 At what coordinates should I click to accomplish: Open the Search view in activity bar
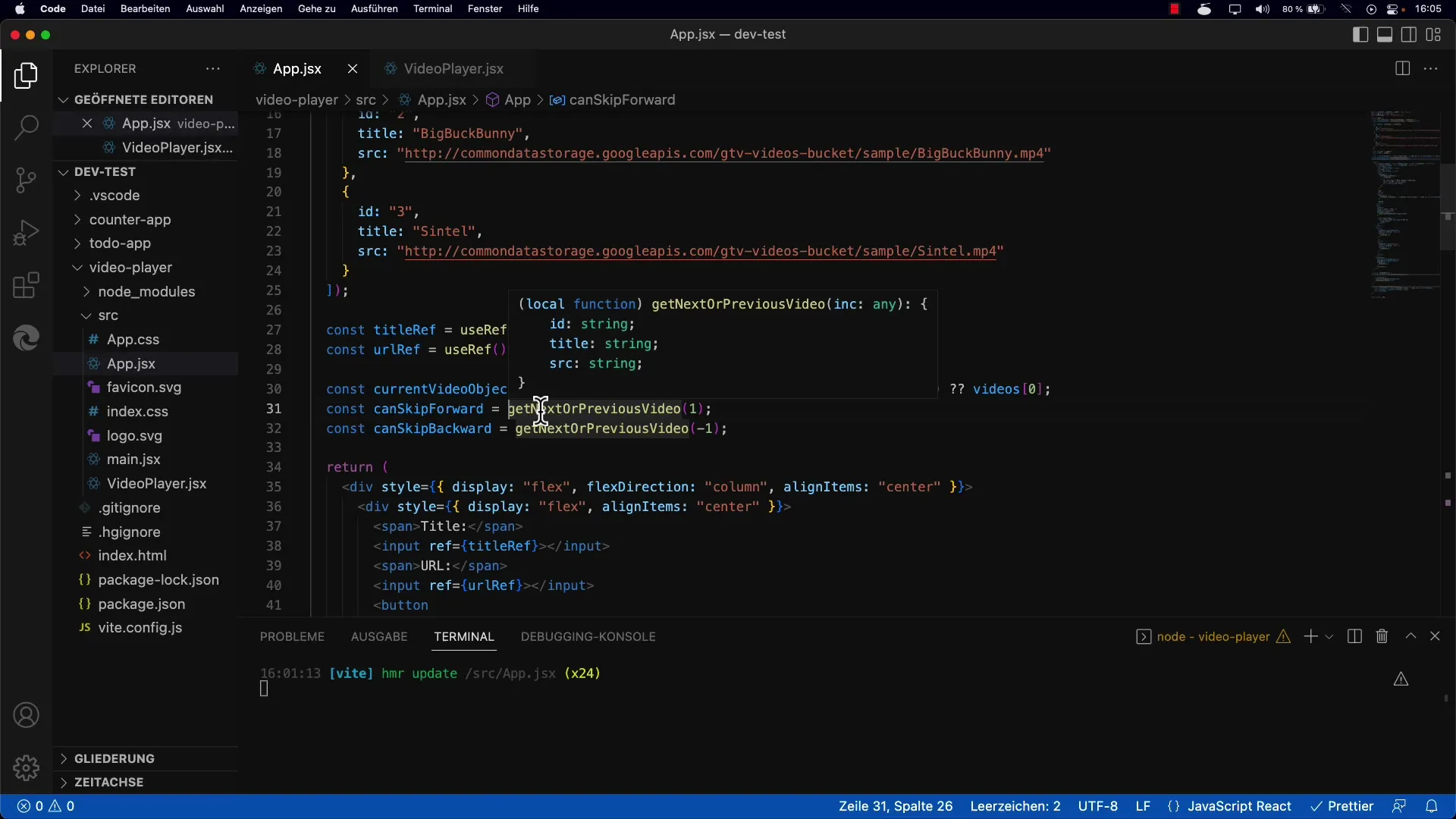point(26,127)
